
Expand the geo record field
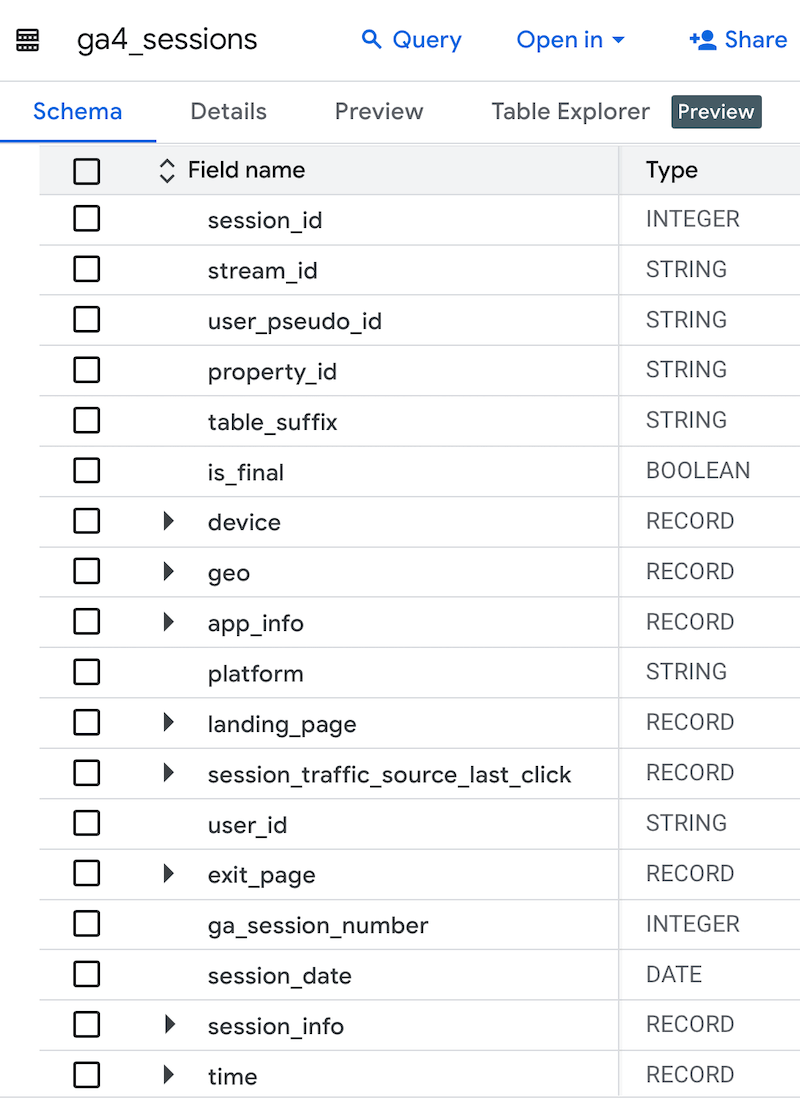tap(166, 571)
